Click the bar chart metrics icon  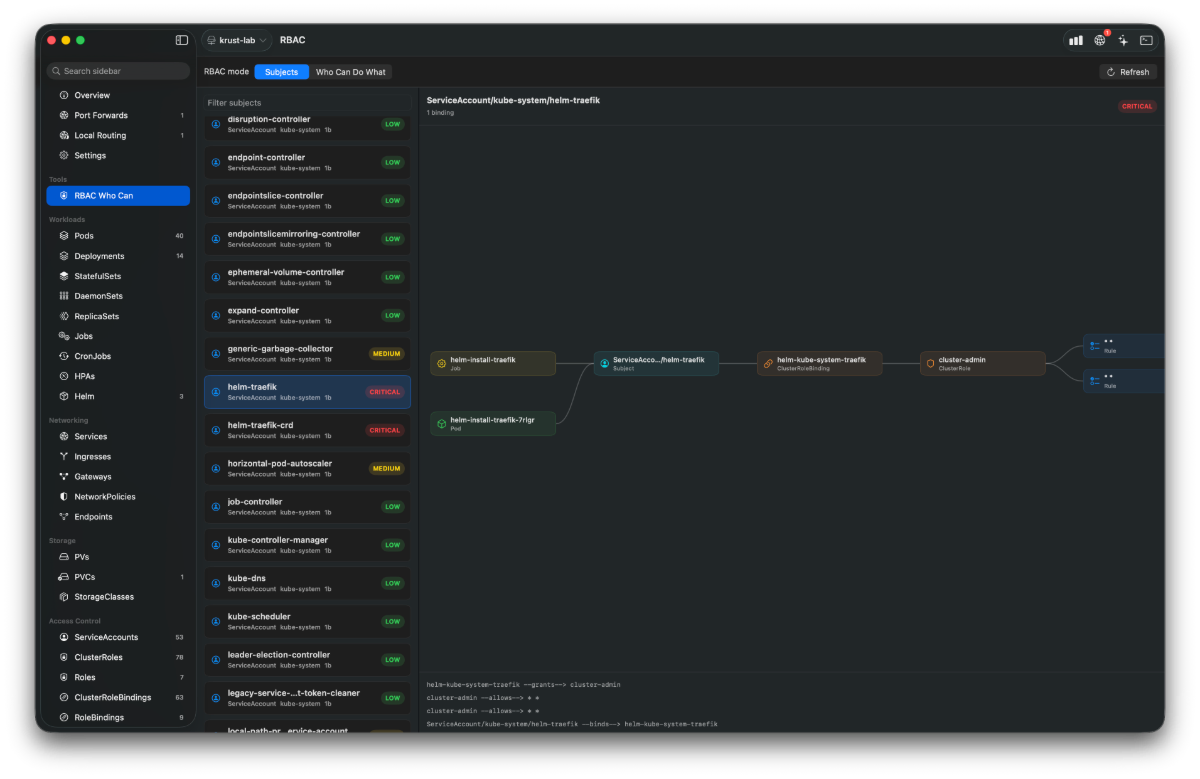coord(1076,40)
